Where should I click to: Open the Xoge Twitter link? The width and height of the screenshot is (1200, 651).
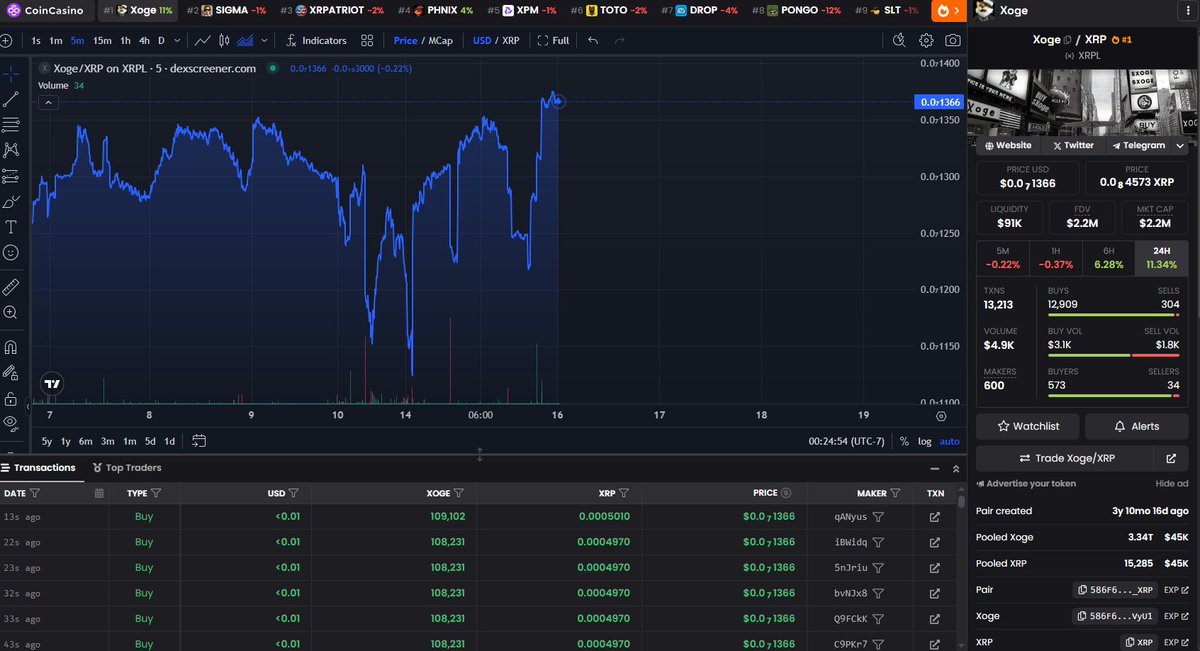[1073, 145]
